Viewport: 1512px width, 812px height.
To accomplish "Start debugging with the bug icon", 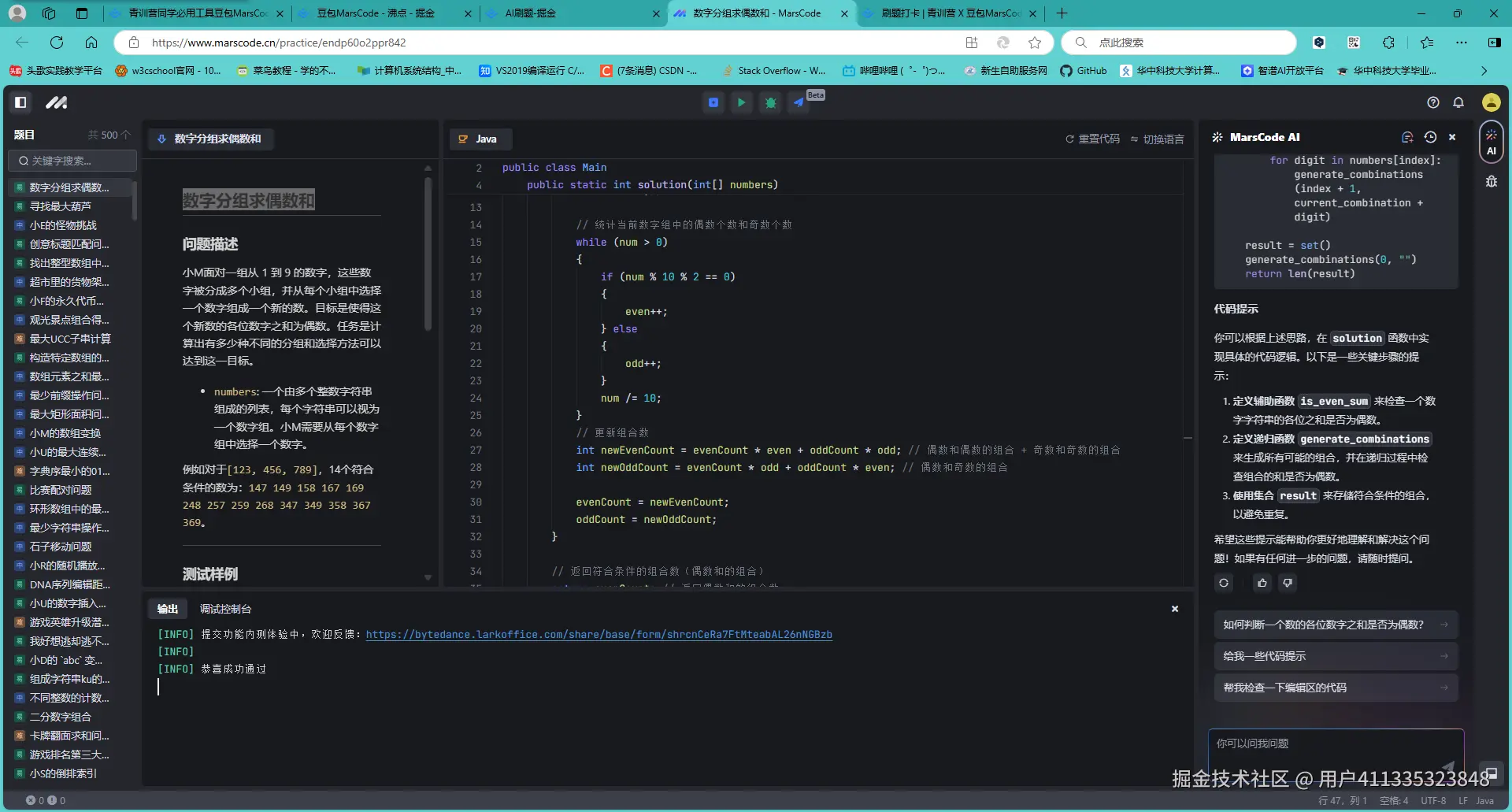I will point(770,102).
